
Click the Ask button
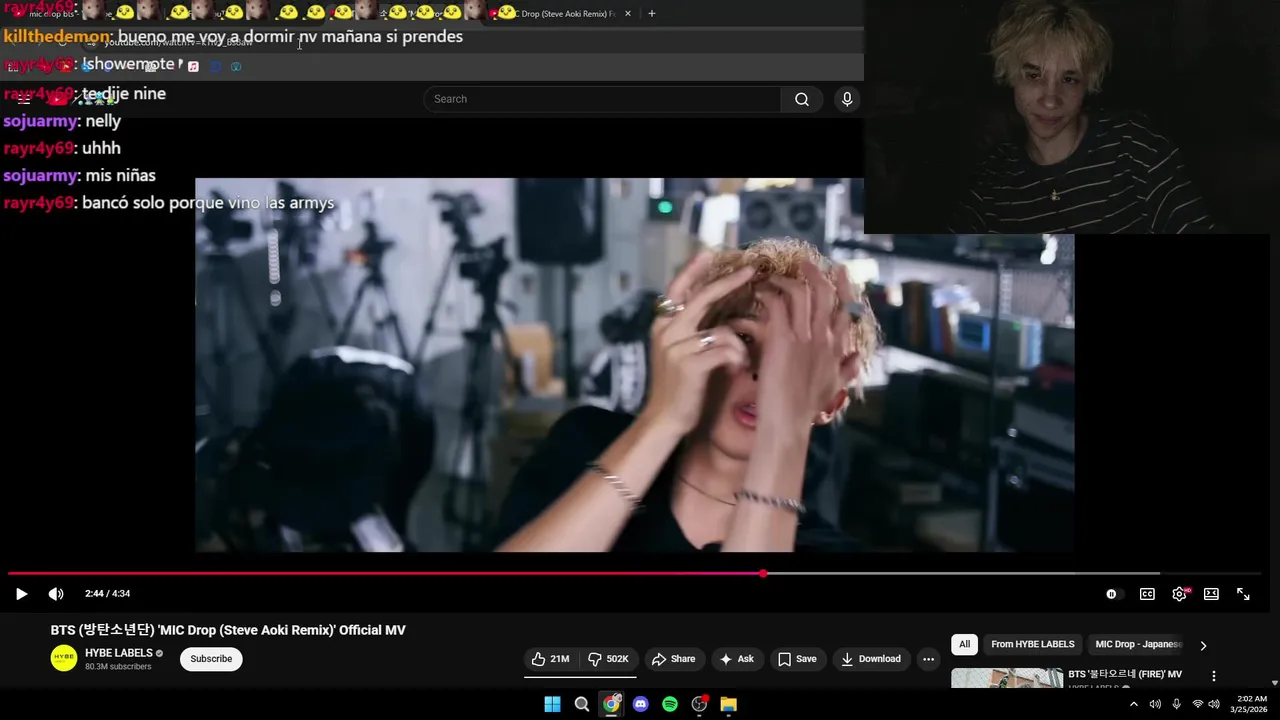736,659
